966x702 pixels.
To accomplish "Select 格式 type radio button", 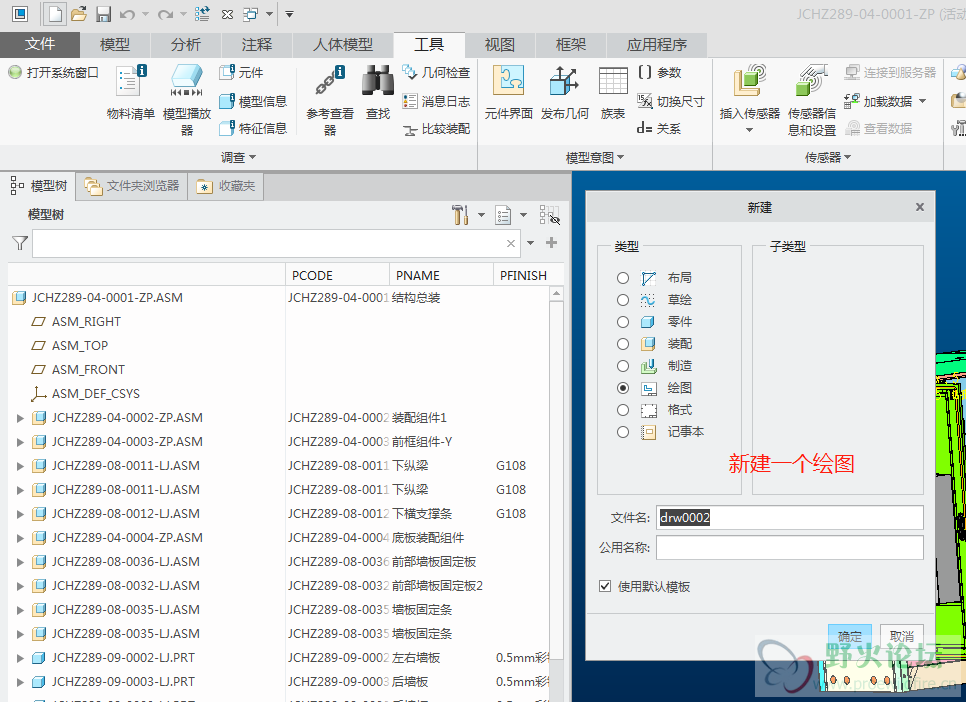I will pyautogui.click(x=623, y=410).
